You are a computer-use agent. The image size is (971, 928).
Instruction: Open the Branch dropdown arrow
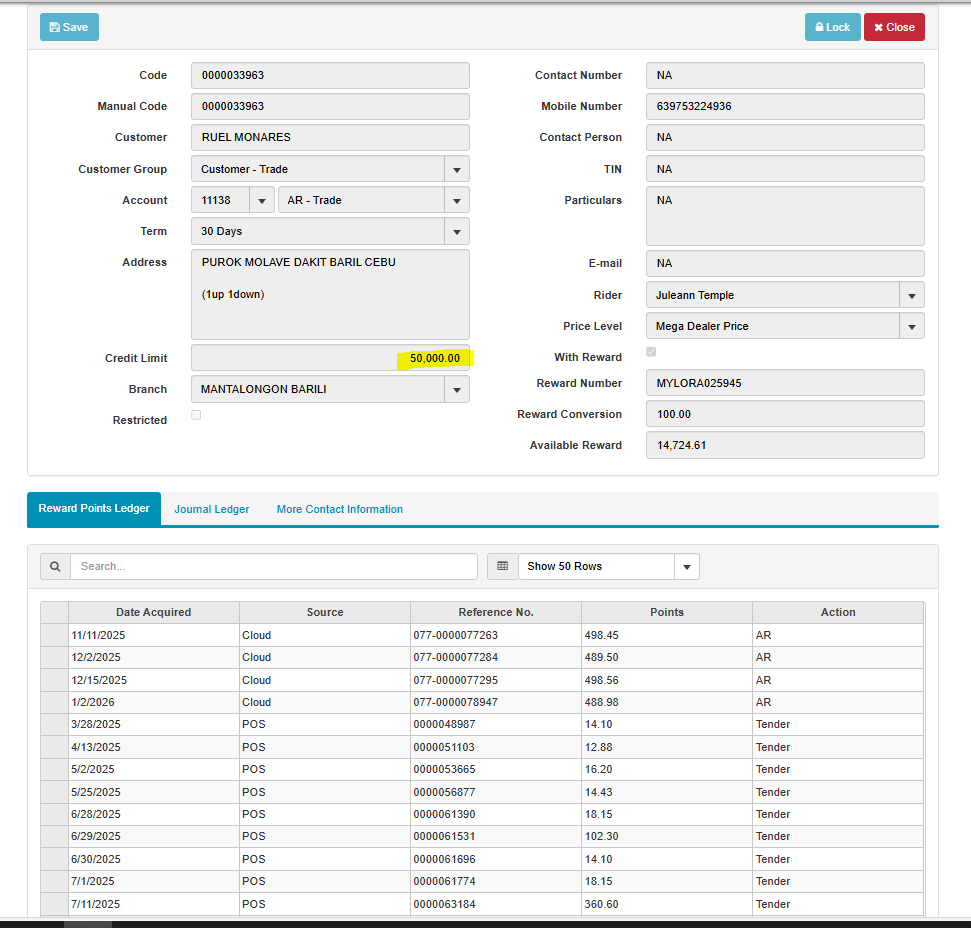point(457,389)
